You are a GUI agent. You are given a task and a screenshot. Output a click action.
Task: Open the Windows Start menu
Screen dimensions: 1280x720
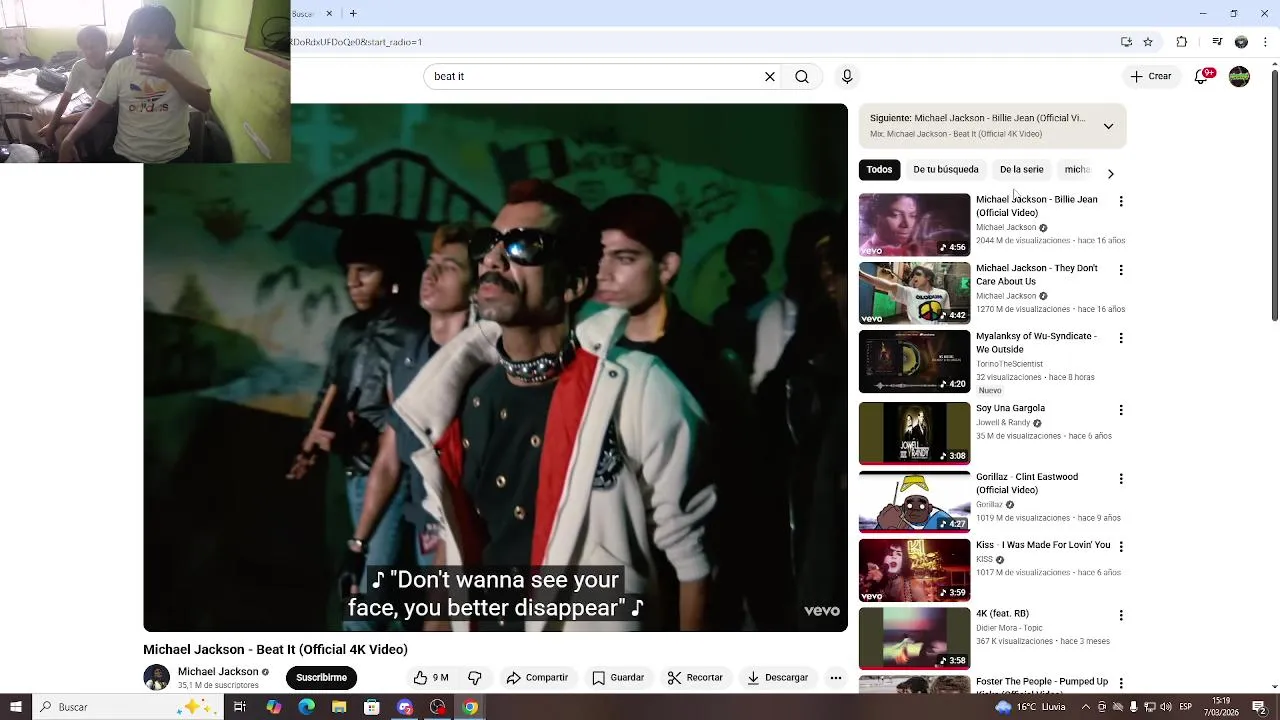coord(15,707)
